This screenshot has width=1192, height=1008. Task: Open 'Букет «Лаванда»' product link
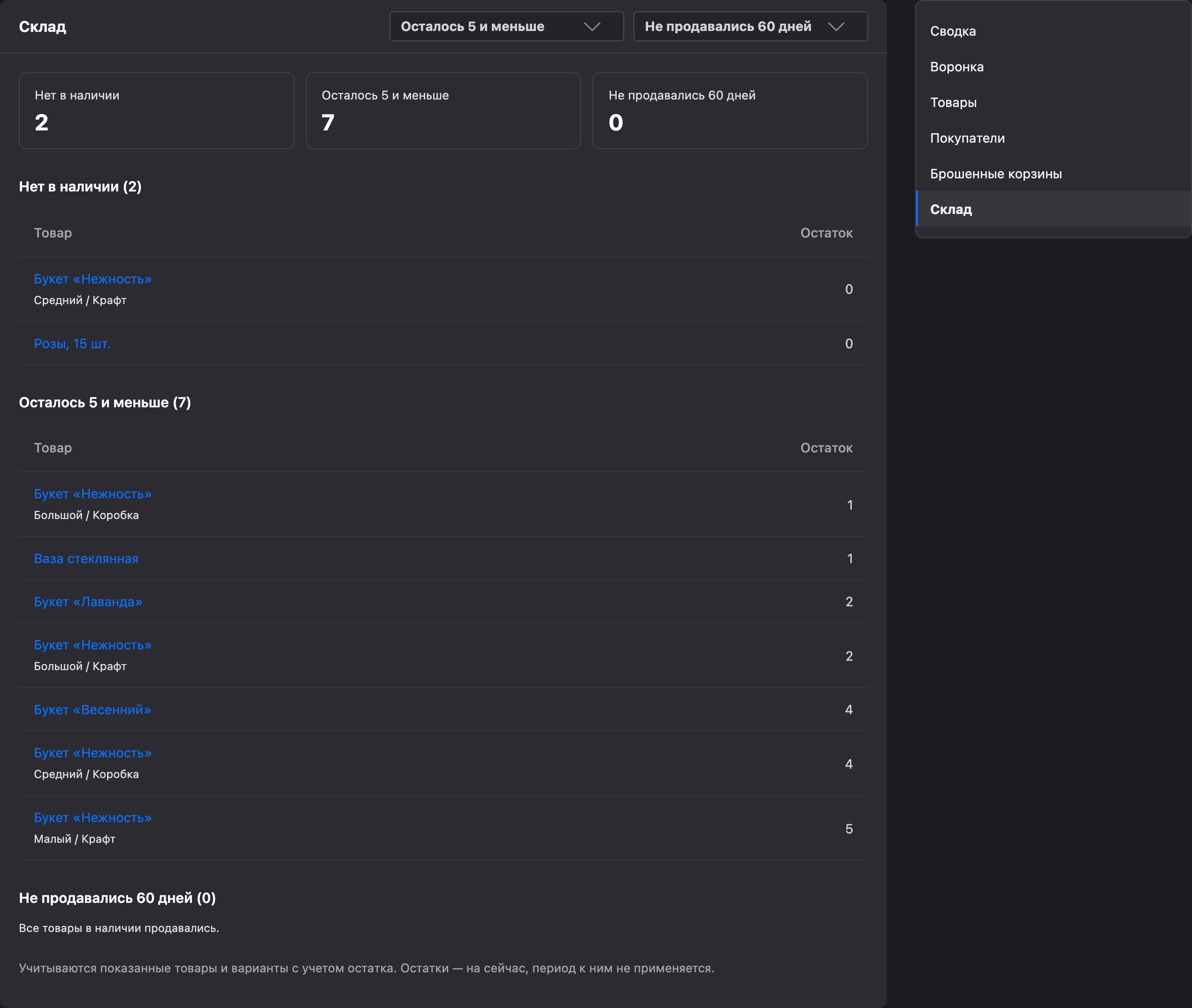(88, 602)
